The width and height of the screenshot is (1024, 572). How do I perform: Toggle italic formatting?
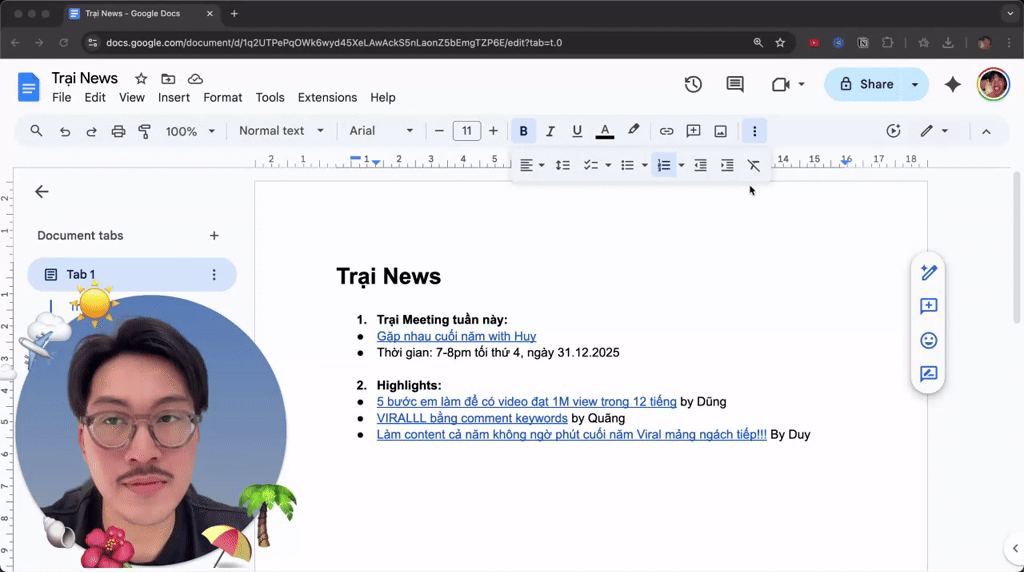click(550, 131)
